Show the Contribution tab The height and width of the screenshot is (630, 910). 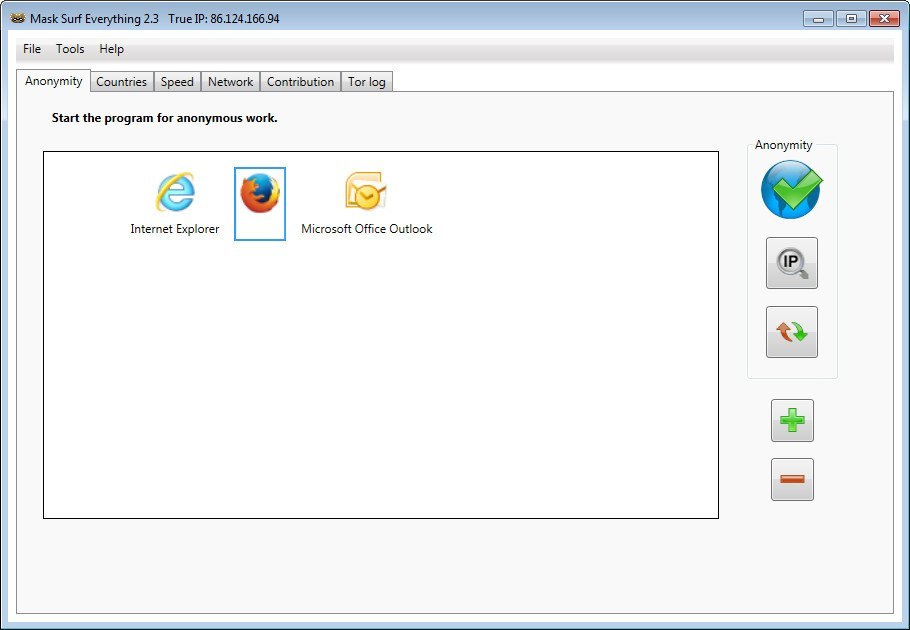pos(300,82)
